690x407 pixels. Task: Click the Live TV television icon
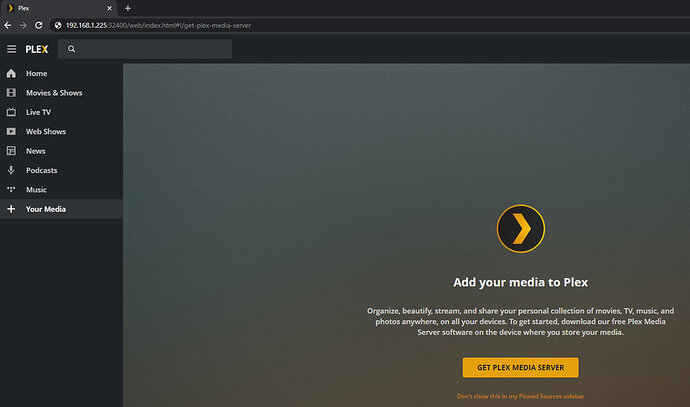click(11, 112)
